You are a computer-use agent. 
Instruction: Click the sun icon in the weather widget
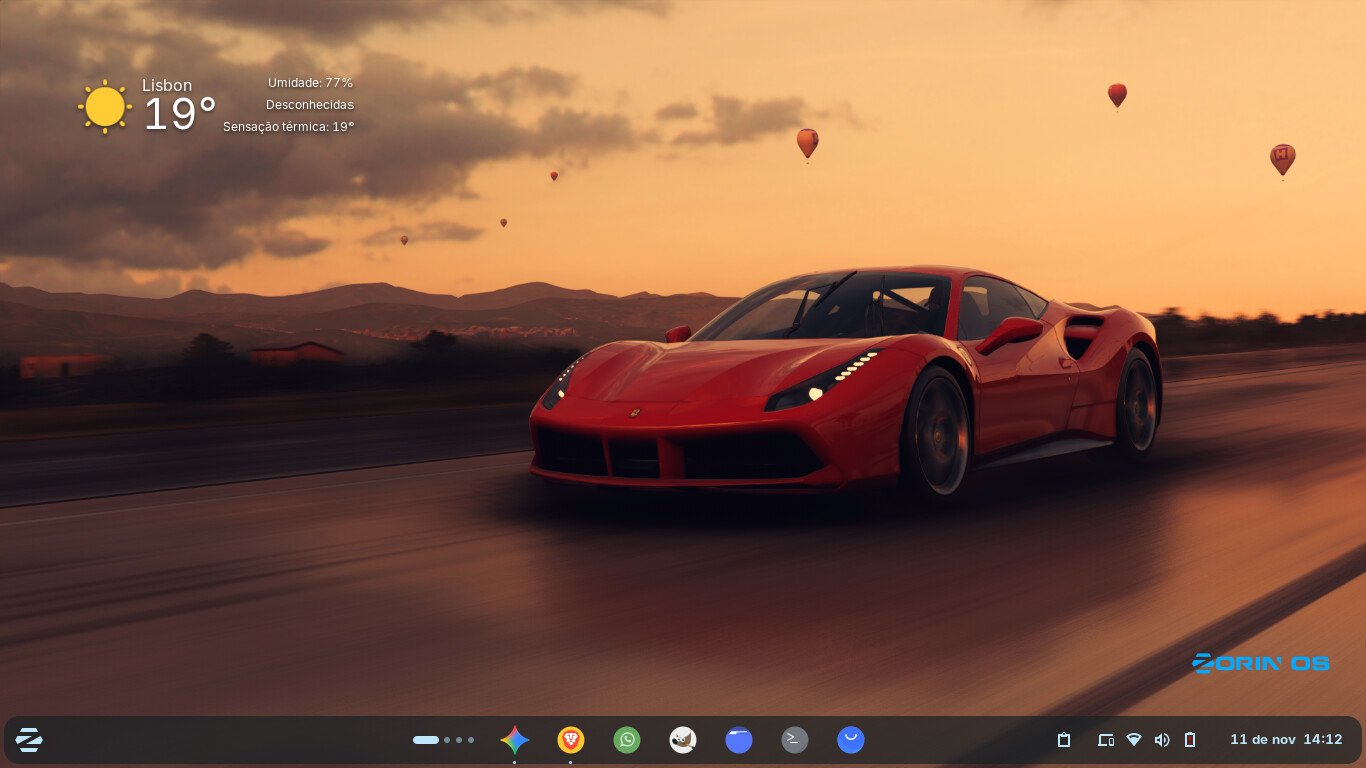coord(105,107)
